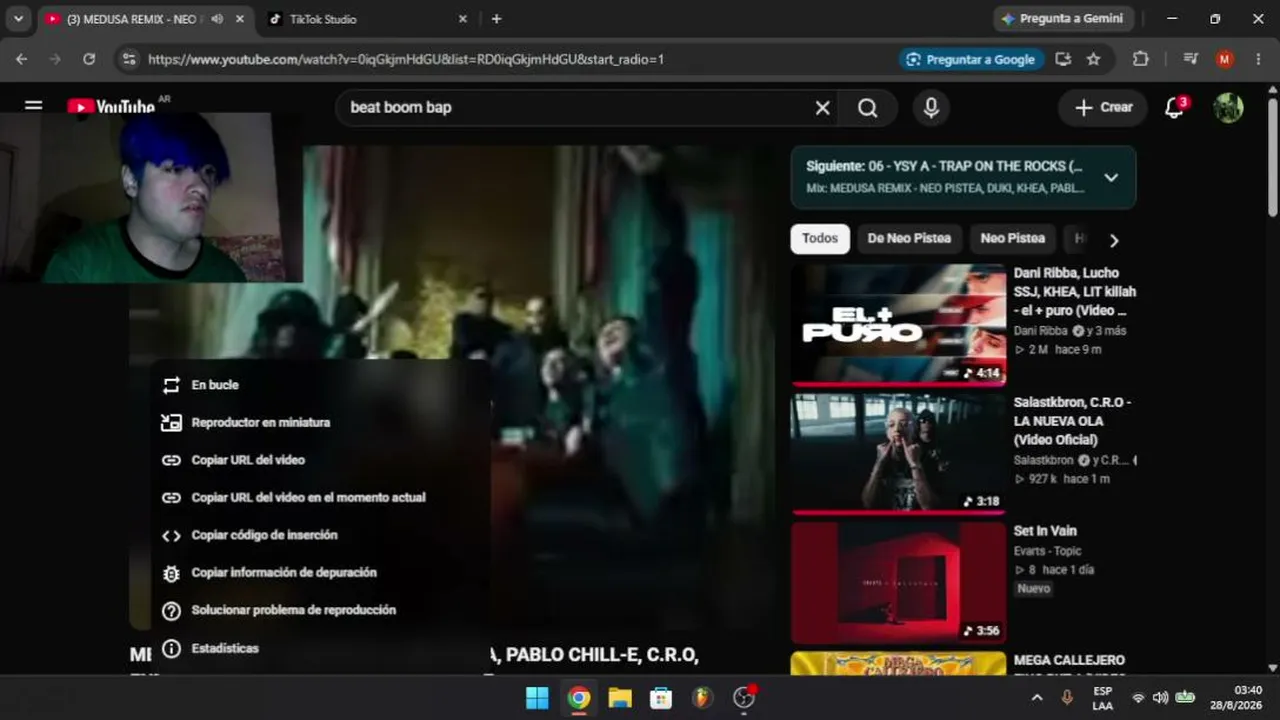
Task: Close the MEDUSA REMIX tab
Action: pyautogui.click(x=240, y=19)
